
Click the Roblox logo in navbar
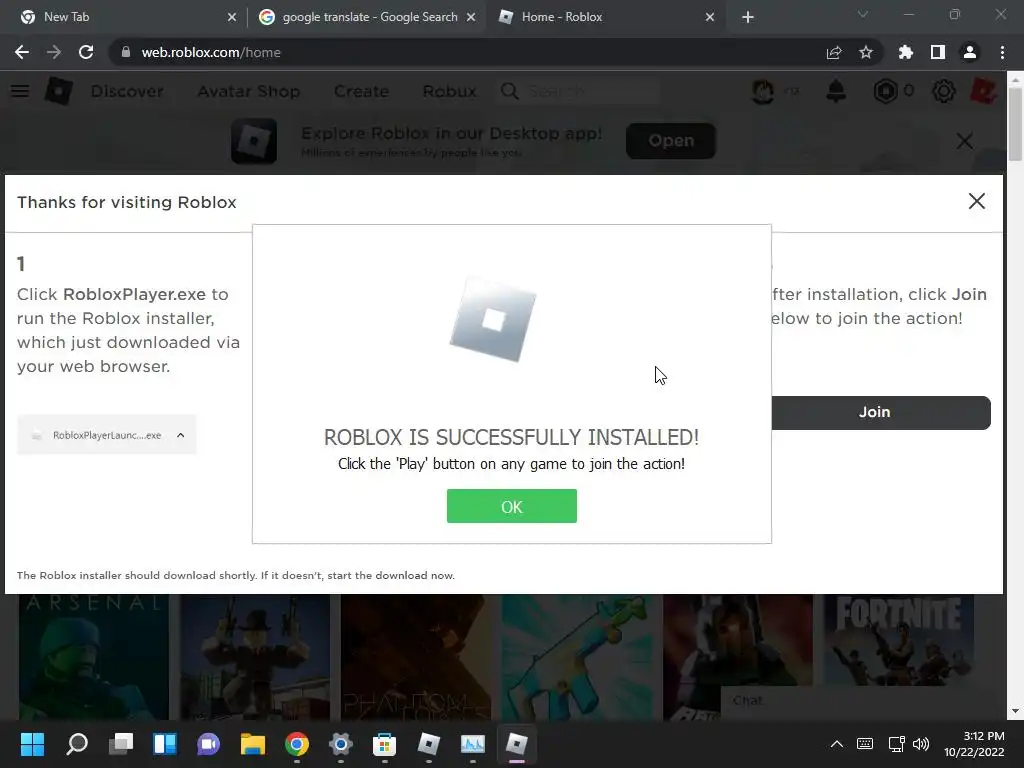(59, 91)
